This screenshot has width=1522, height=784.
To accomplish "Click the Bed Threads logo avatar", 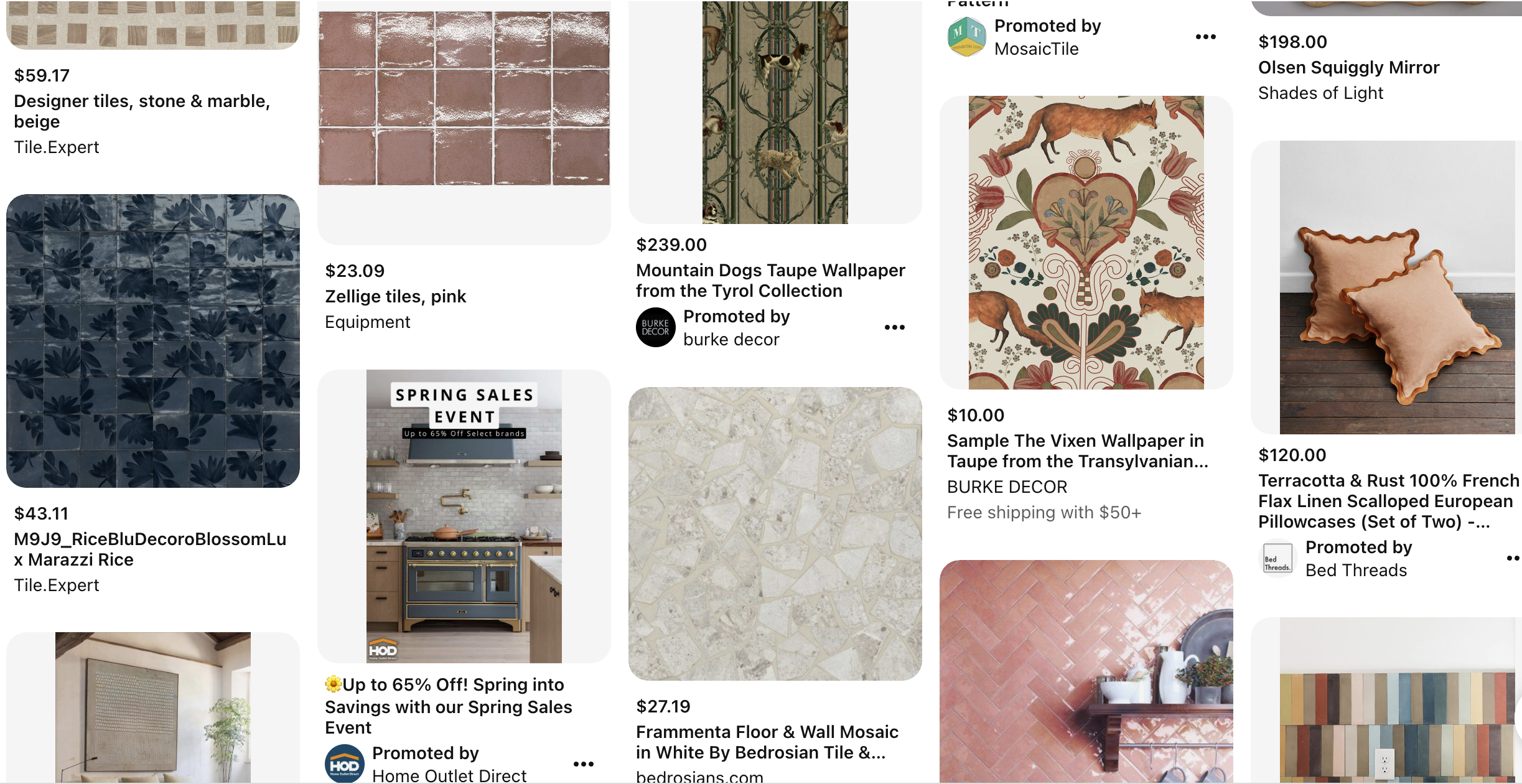I will tap(1277, 558).
